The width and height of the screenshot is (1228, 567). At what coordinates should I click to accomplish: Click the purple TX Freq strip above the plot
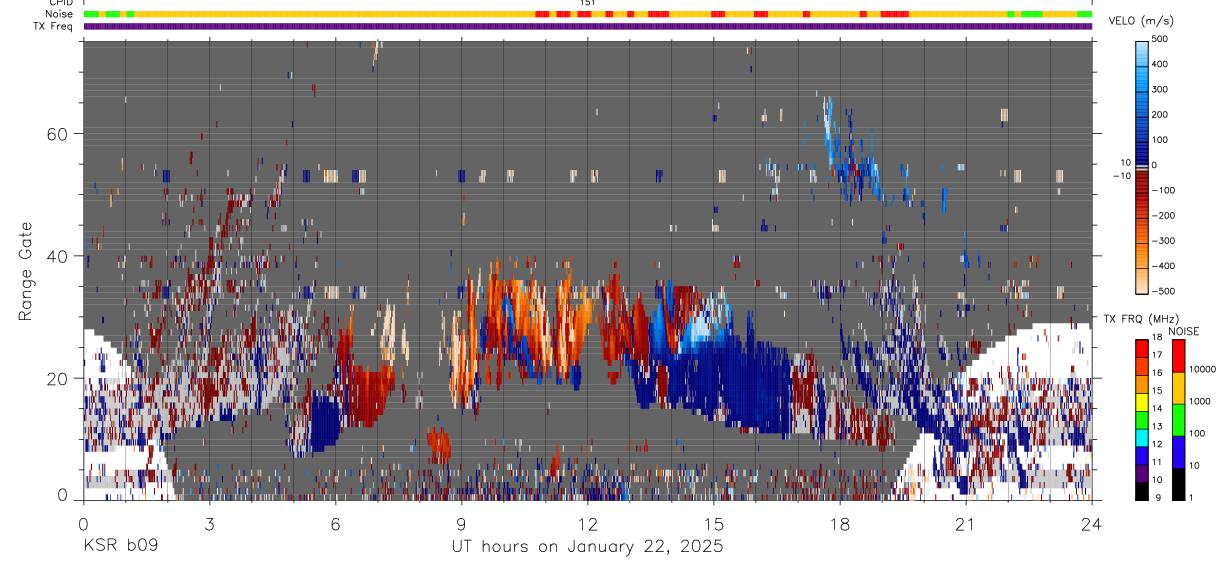588,26
